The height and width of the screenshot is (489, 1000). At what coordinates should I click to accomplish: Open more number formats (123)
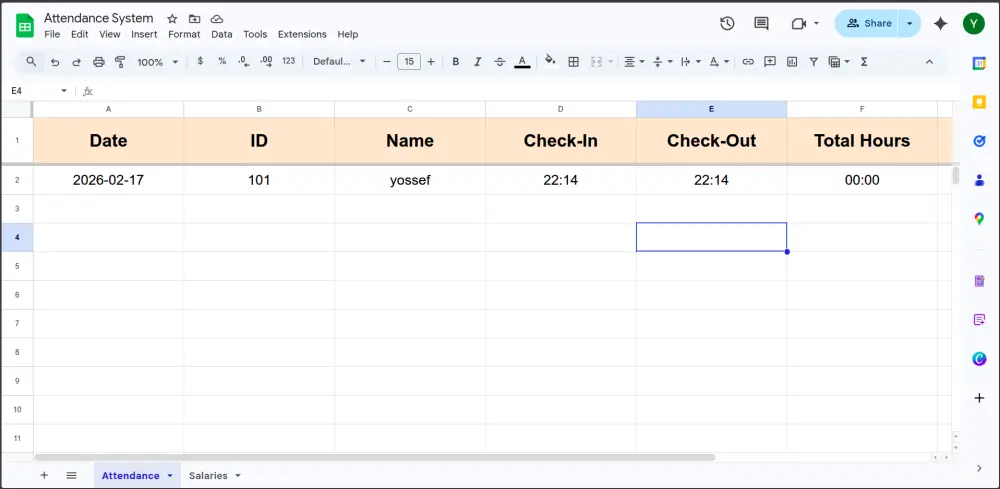(x=288, y=61)
